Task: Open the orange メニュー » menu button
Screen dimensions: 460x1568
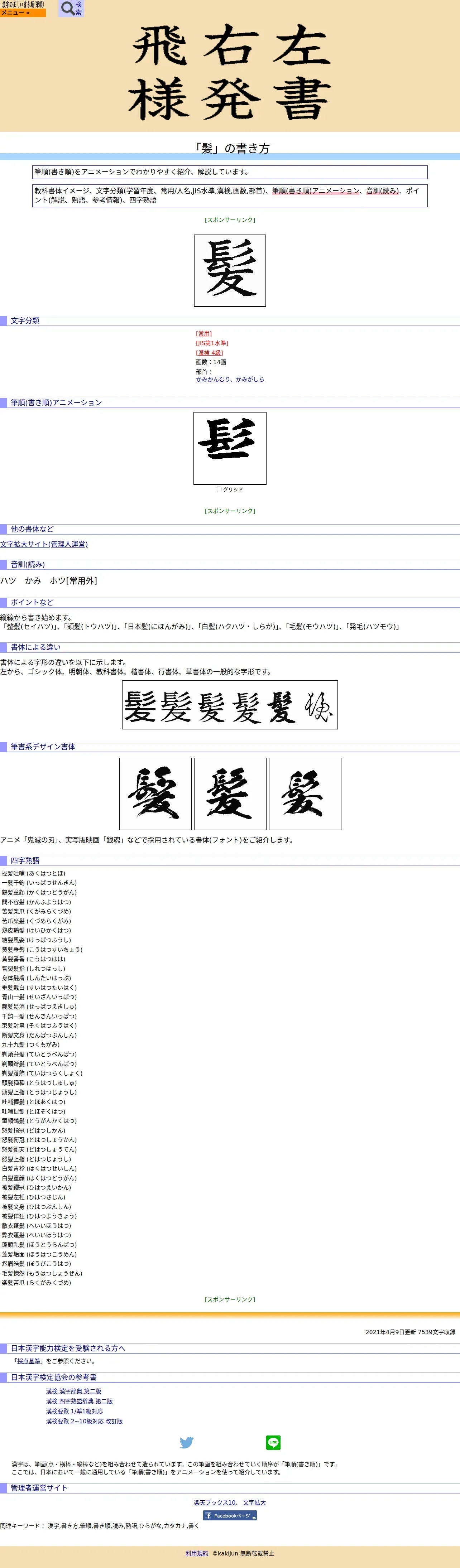Action: 23,13
